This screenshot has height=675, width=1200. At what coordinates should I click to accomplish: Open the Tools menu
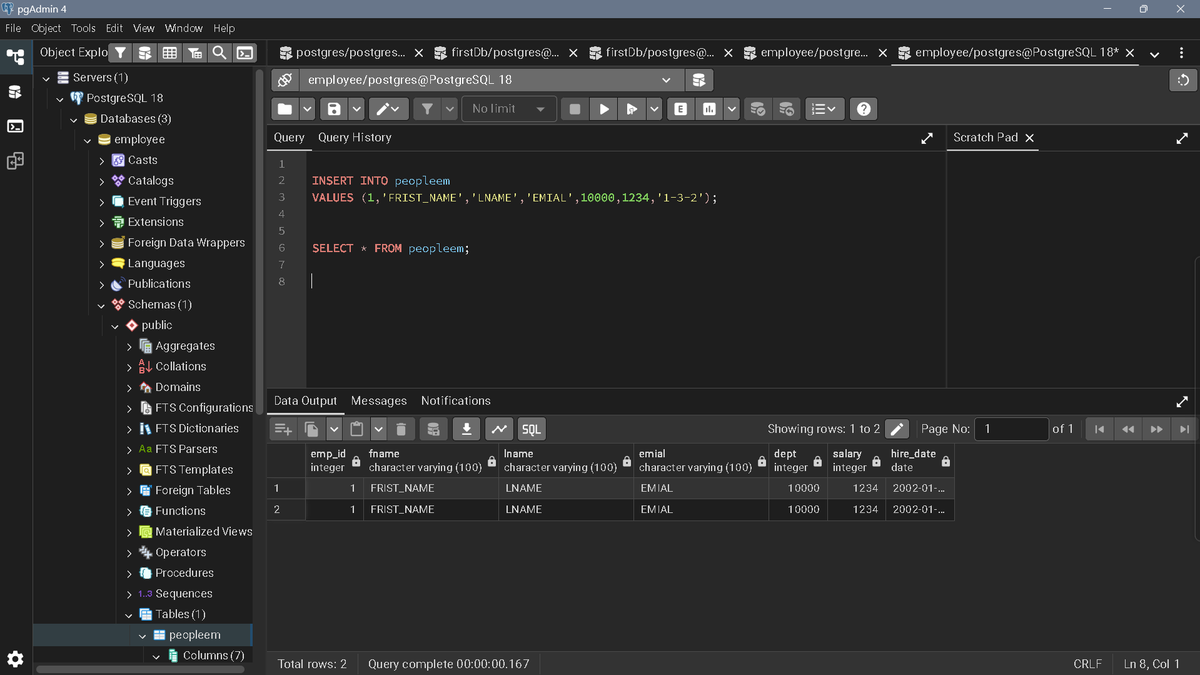pos(83,28)
